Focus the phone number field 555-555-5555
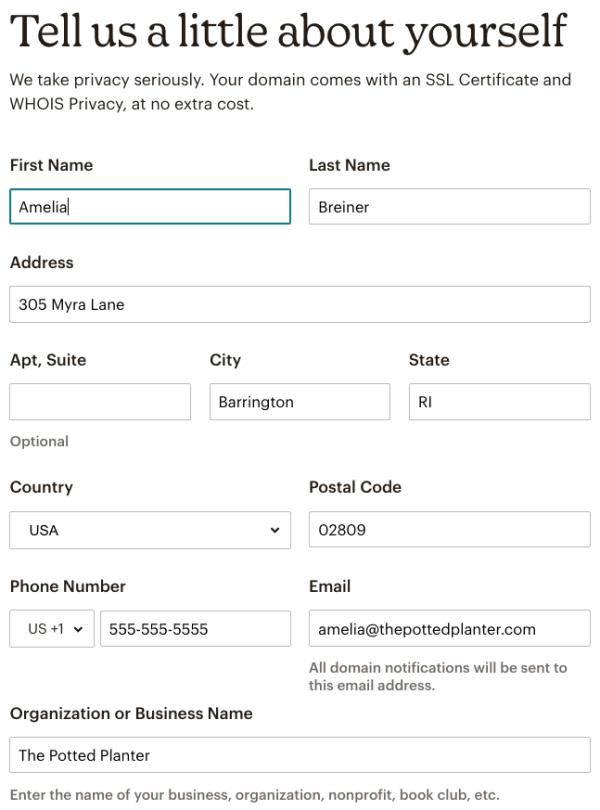Viewport: 600px width, 810px height. [x=195, y=629]
